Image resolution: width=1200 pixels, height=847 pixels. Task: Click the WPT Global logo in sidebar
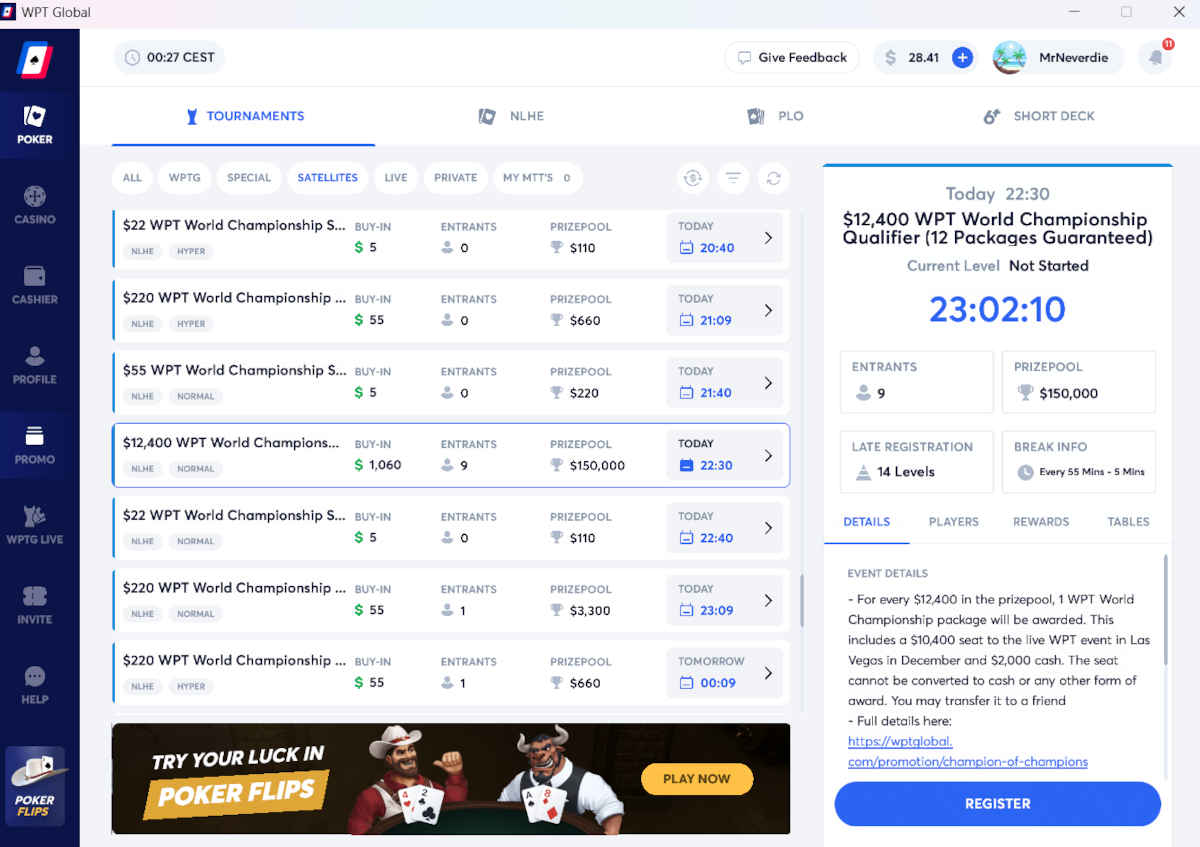click(35, 59)
